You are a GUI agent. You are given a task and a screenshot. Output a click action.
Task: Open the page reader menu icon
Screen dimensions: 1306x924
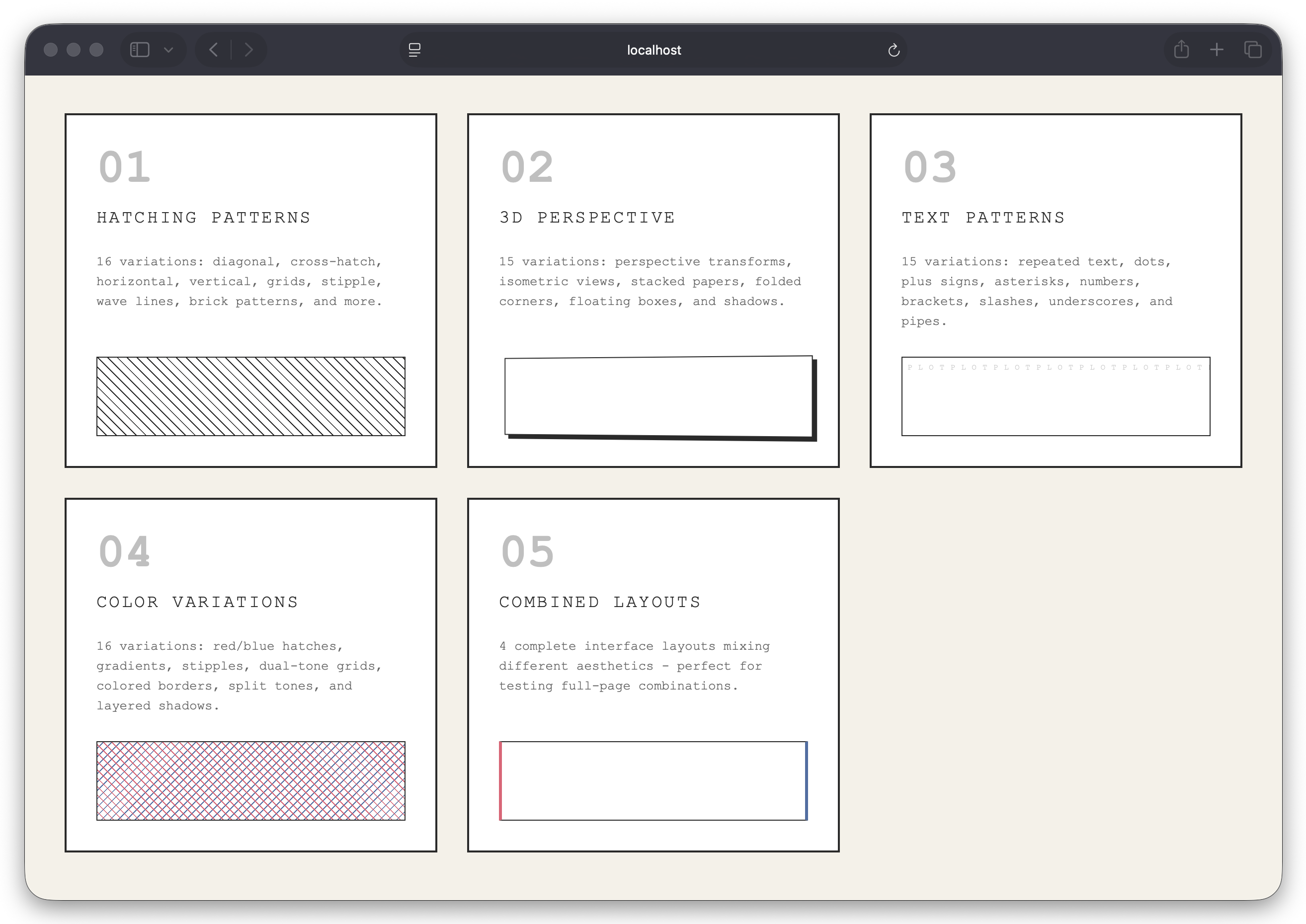(415, 50)
